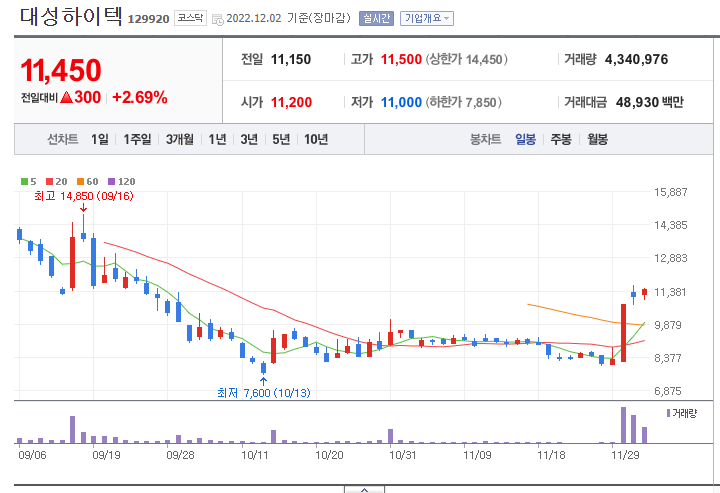Collapse the chart with the bottom up-chevron
Viewport: 720px width, 493px height.
pyautogui.click(x=364, y=490)
